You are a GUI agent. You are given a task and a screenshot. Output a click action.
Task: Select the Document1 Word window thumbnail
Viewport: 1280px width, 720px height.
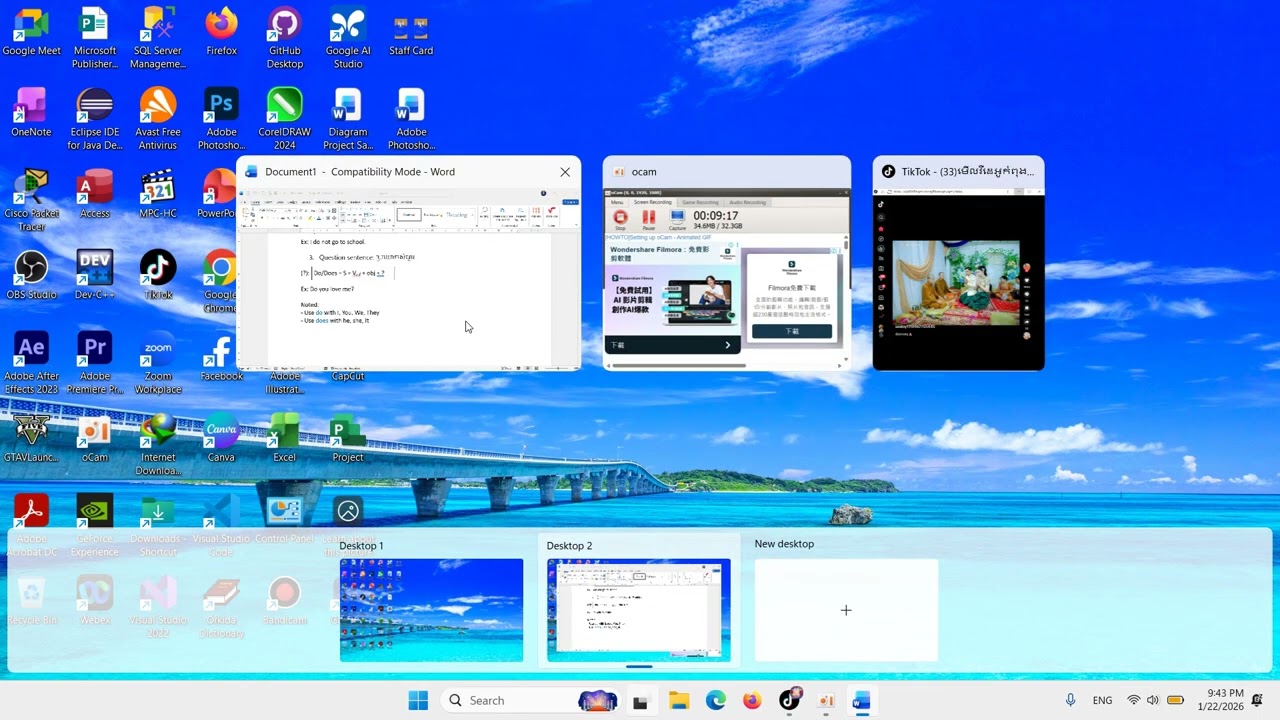pyautogui.click(x=409, y=264)
